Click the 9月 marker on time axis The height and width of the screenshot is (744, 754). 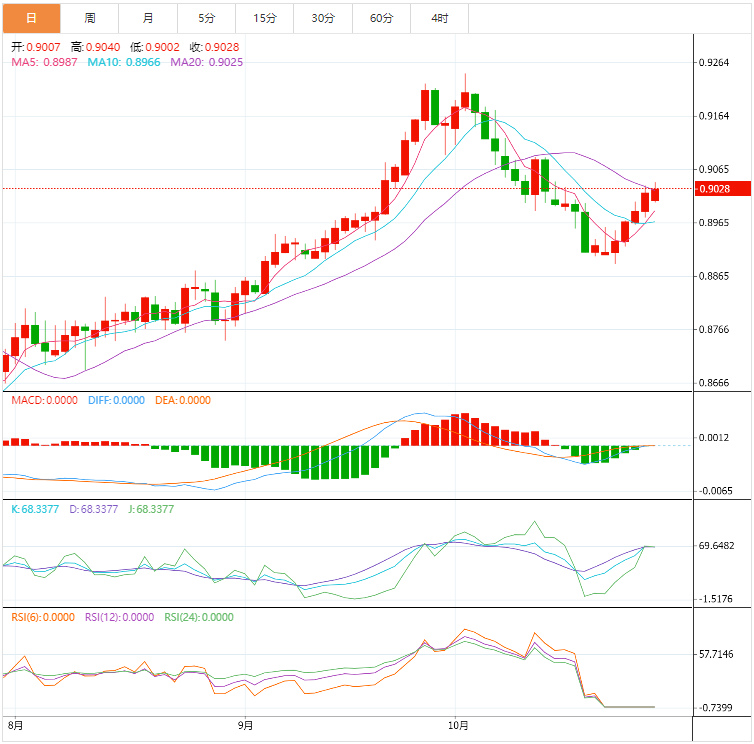[x=245, y=724]
